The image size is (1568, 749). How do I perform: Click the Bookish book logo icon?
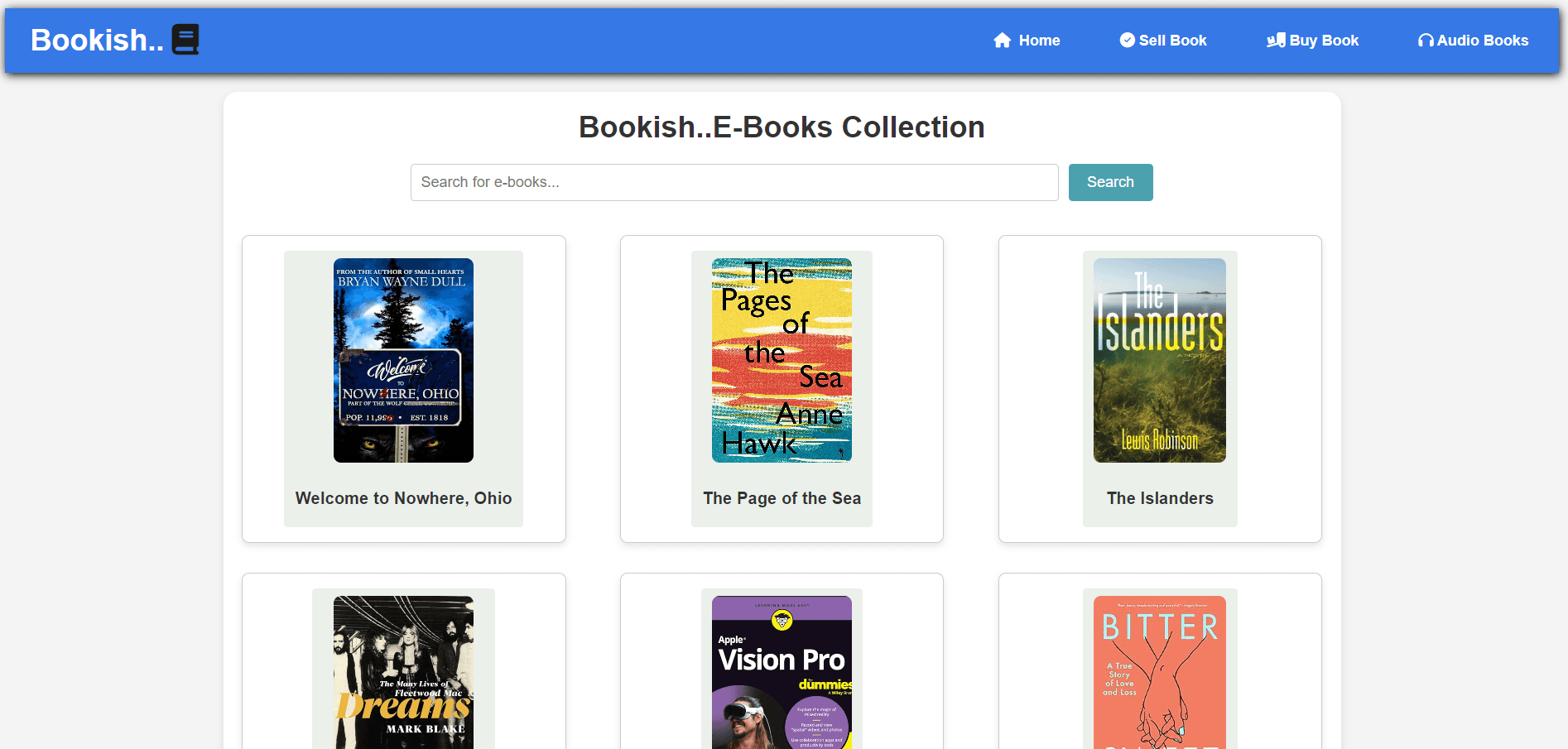(185, 40)
